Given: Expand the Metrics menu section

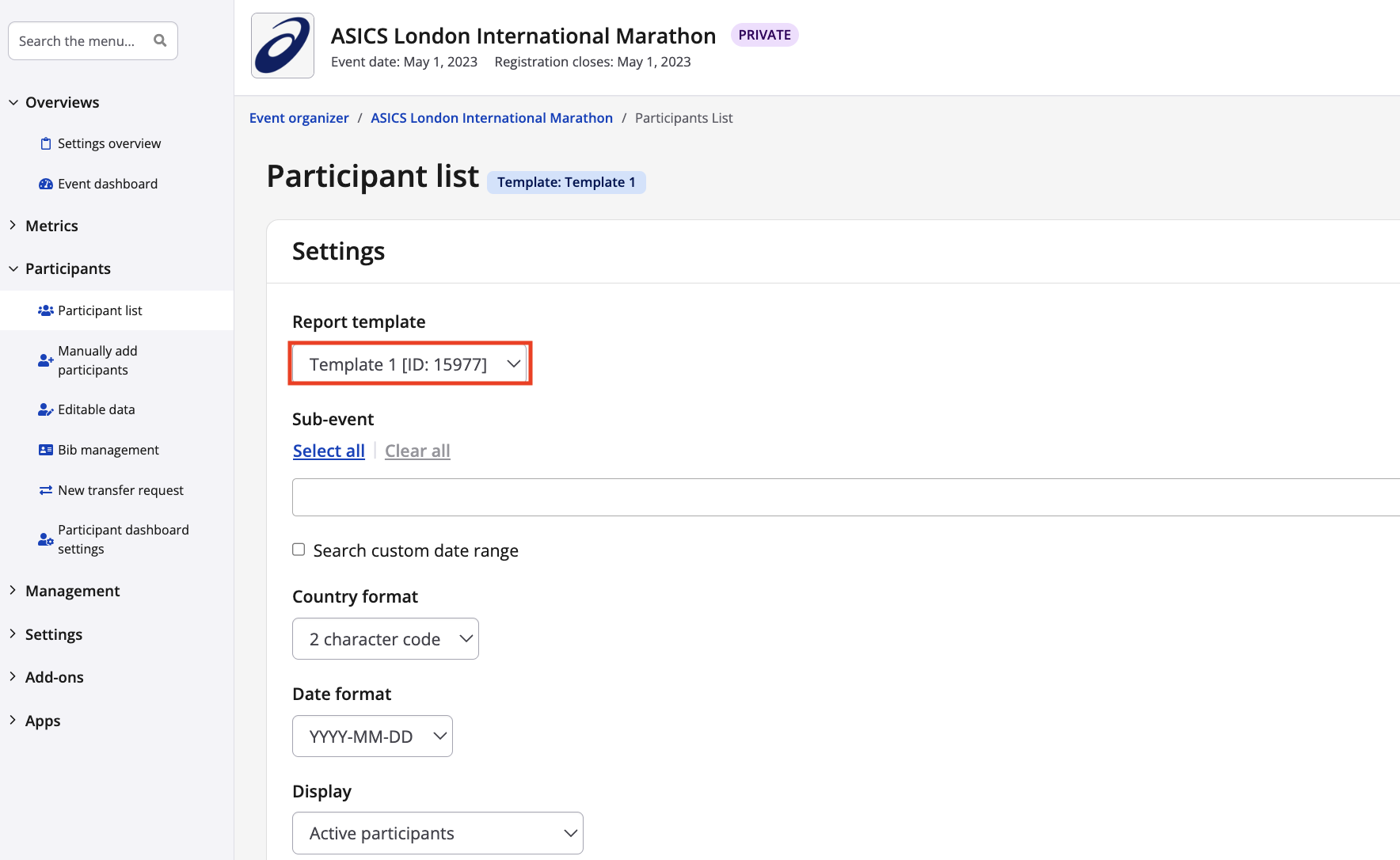Looking at the screenshot, I should click(x=51, y=226).
